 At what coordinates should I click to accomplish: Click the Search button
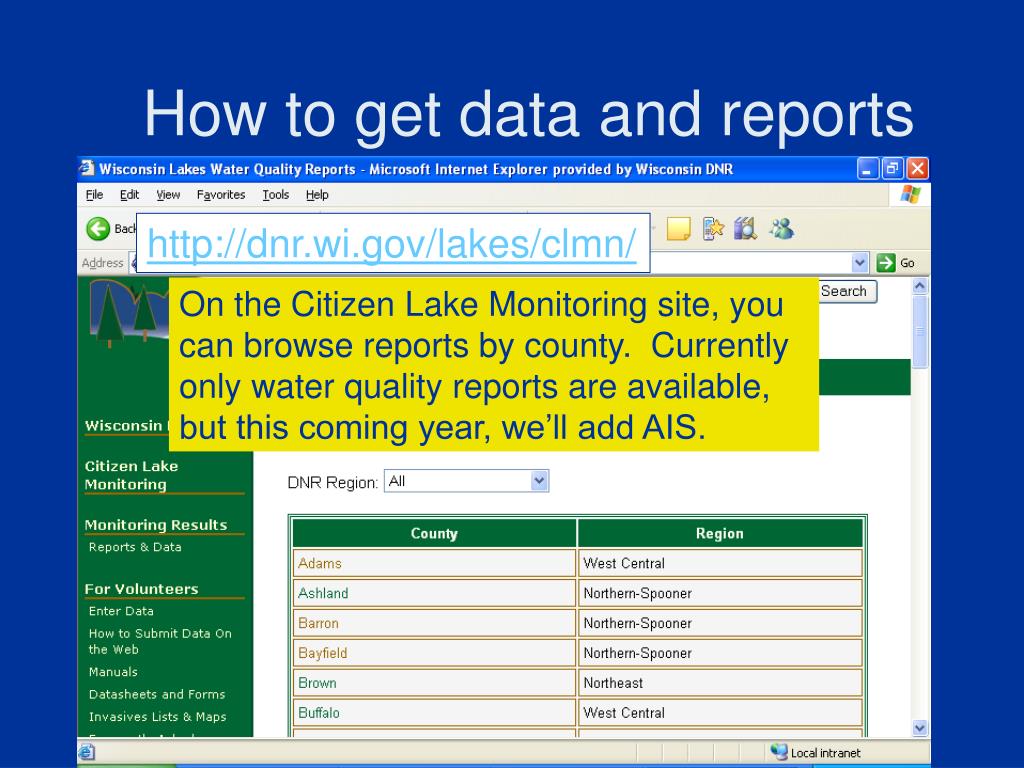tap(847, 291)
